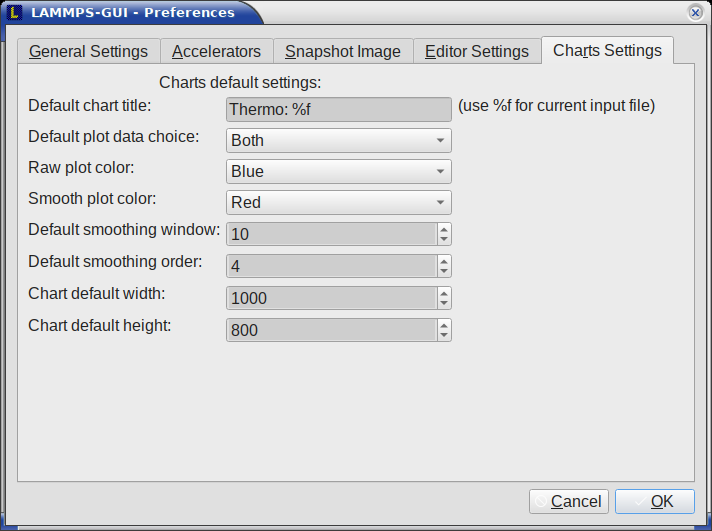Click the chart default height field
The width and height of the screenshot is (712, 531).
coord(331,330)
